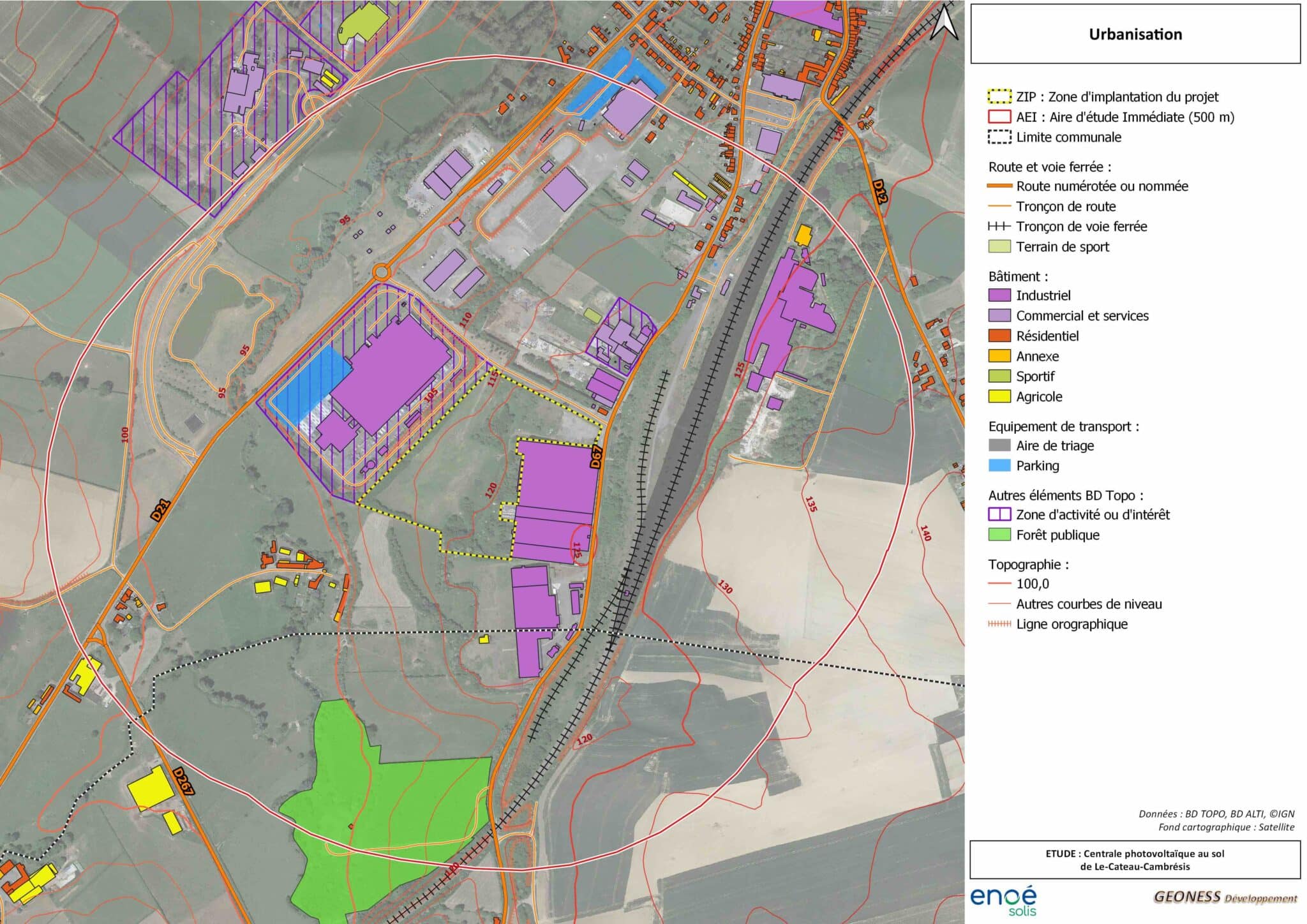This screenshot has height=924, width=1307.
Task: Click the enoé solis logo
Action: click(x=1003, y=901)
